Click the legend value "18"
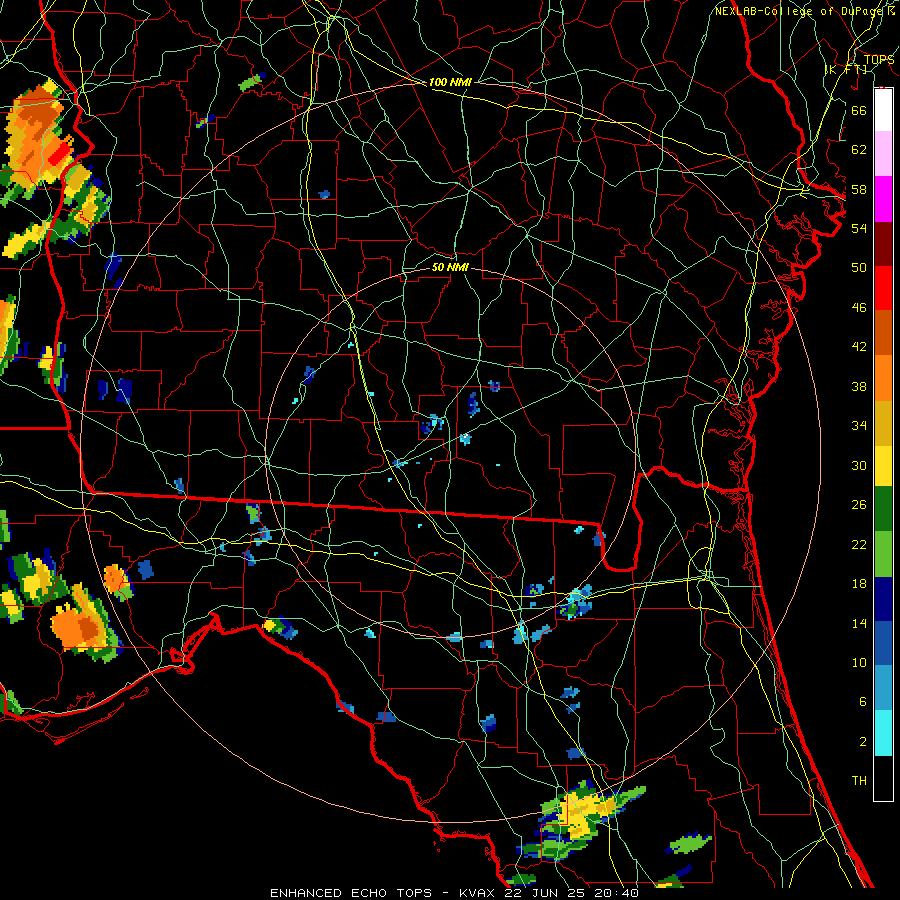Image resolution: width=900 pixels, height=900 pixels. [x=859, y=584]
